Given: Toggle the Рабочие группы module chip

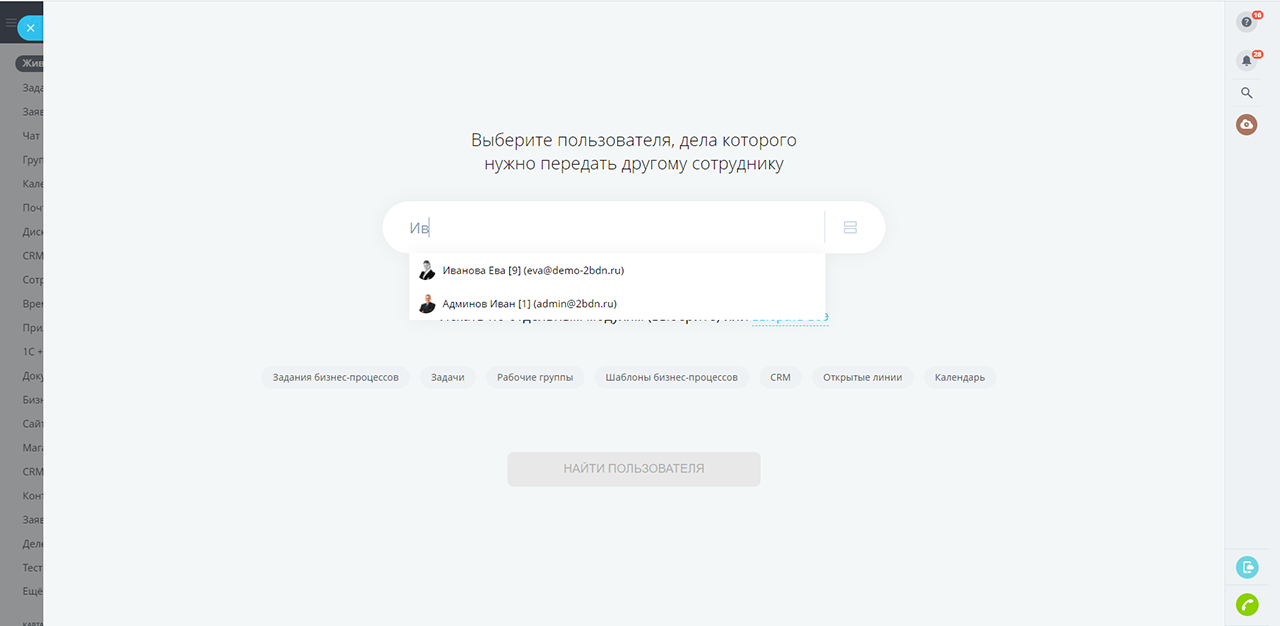Looking at the screenshot, I should pos(535,378).
